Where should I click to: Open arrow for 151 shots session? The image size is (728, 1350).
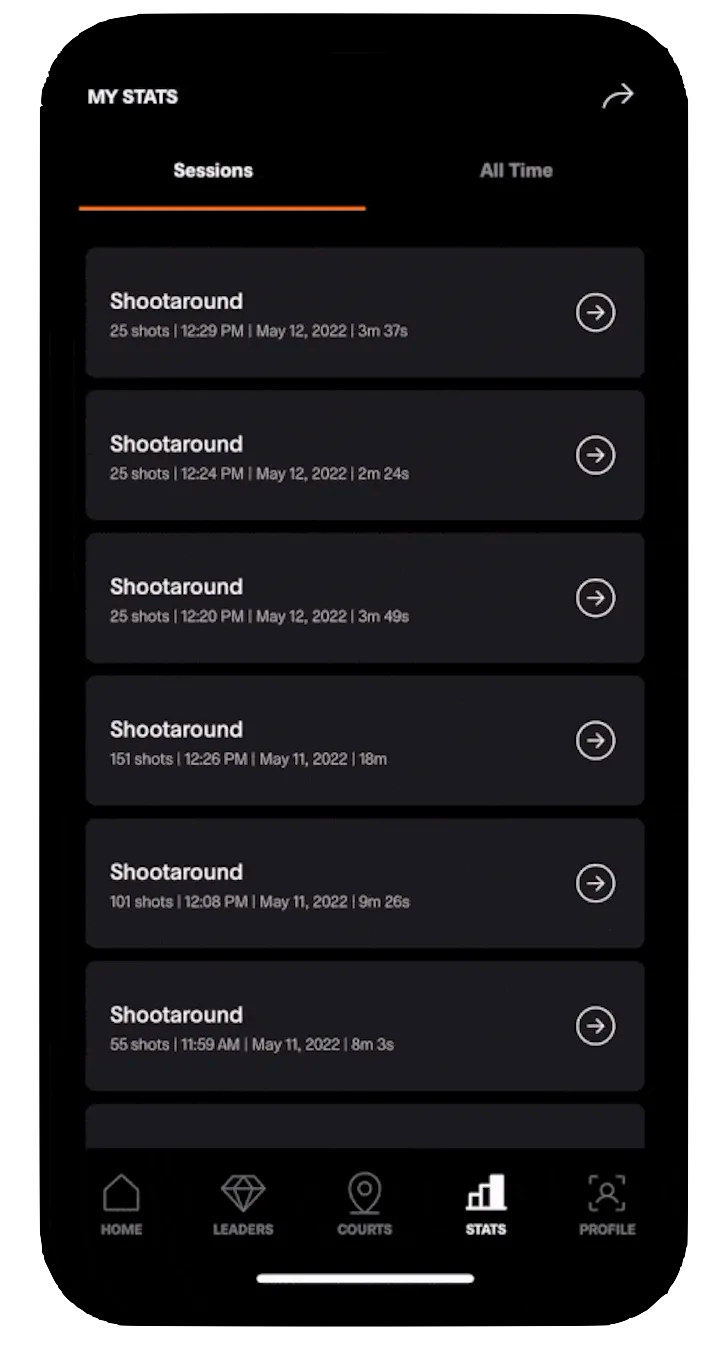[596, 741]
